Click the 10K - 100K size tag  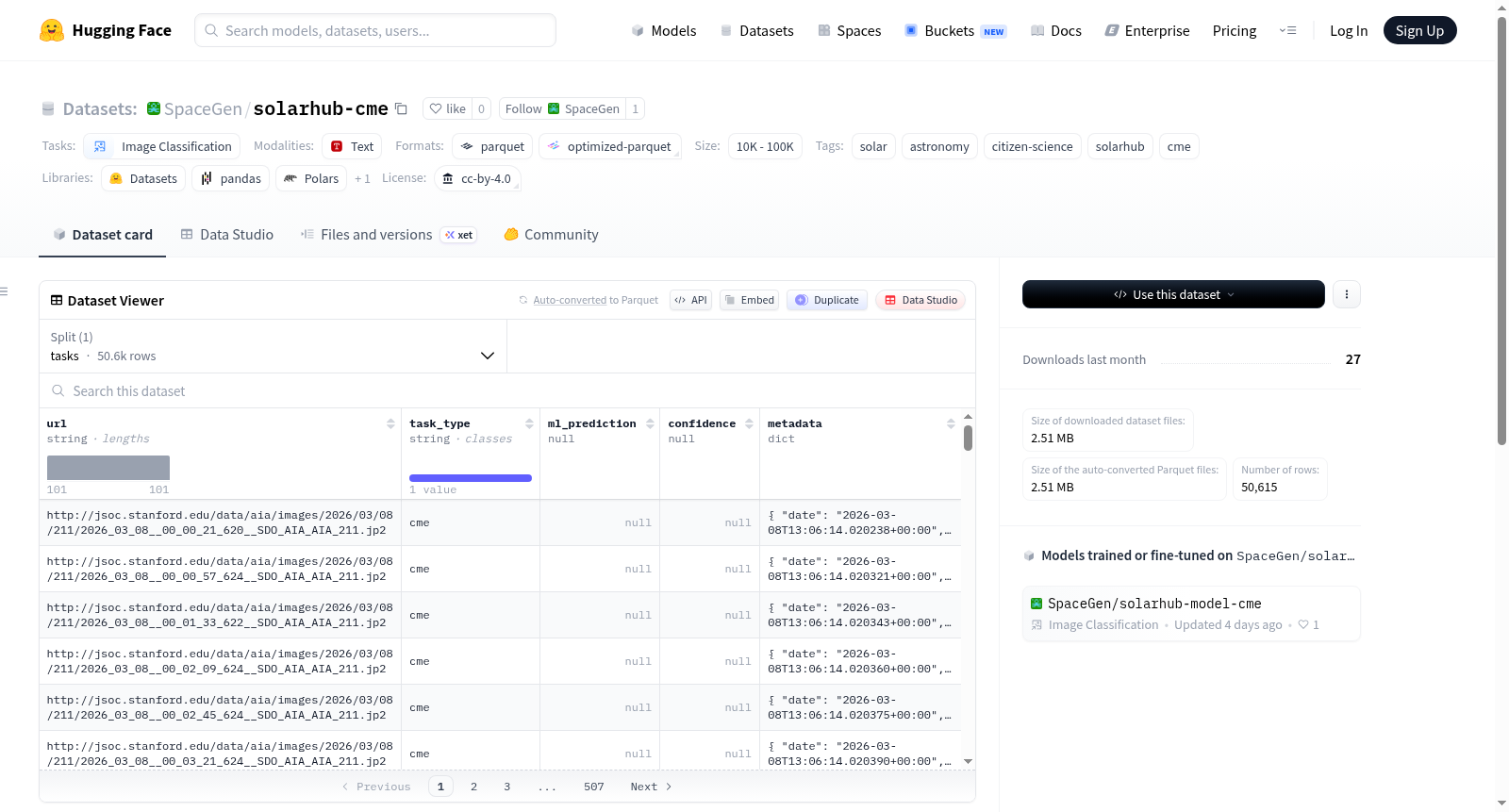click(765, 146)
